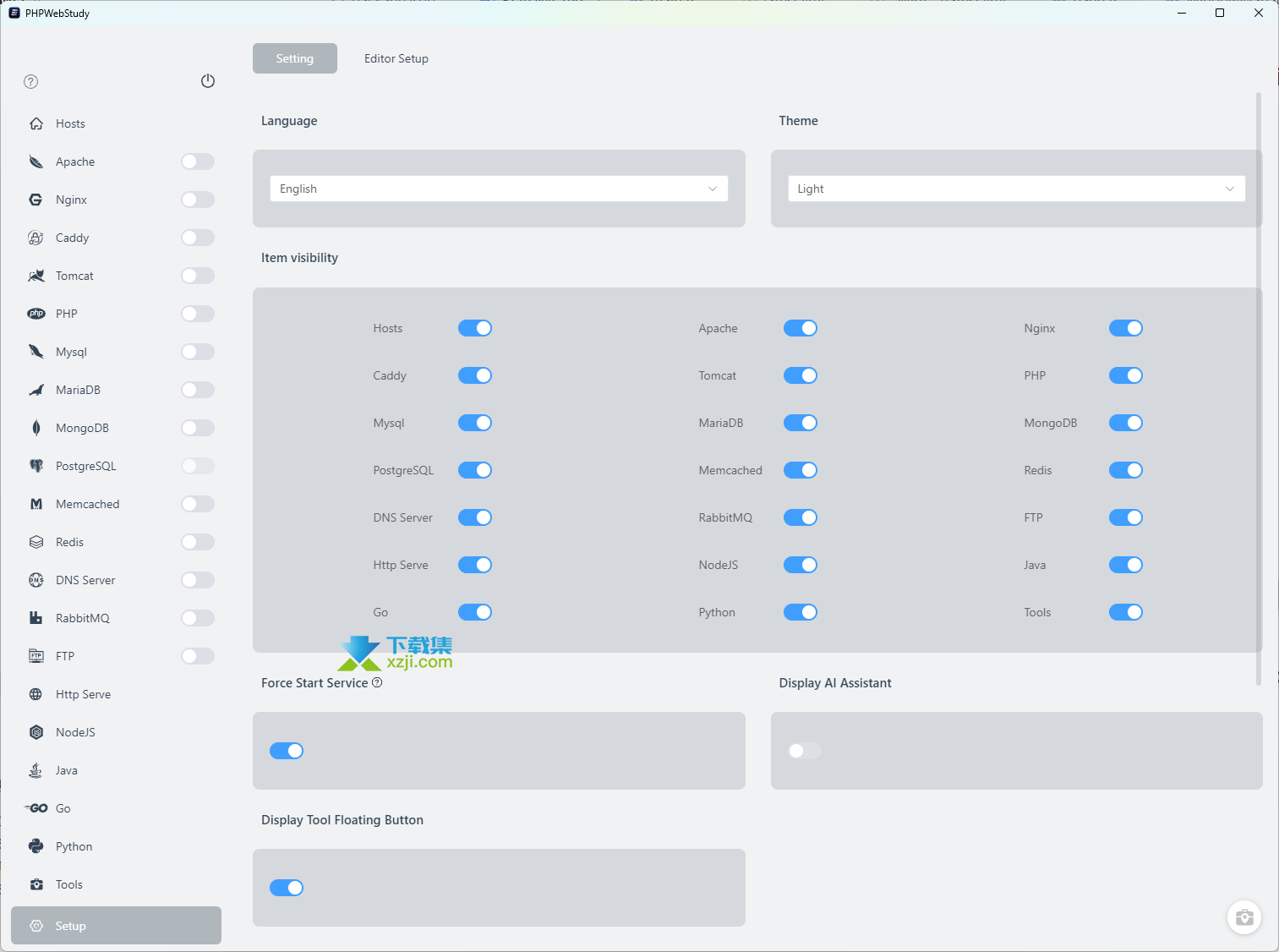Click the Tomcat cat icon
Image resolution: width=1279 pixels, height=952 pixels.
(36, 276)
